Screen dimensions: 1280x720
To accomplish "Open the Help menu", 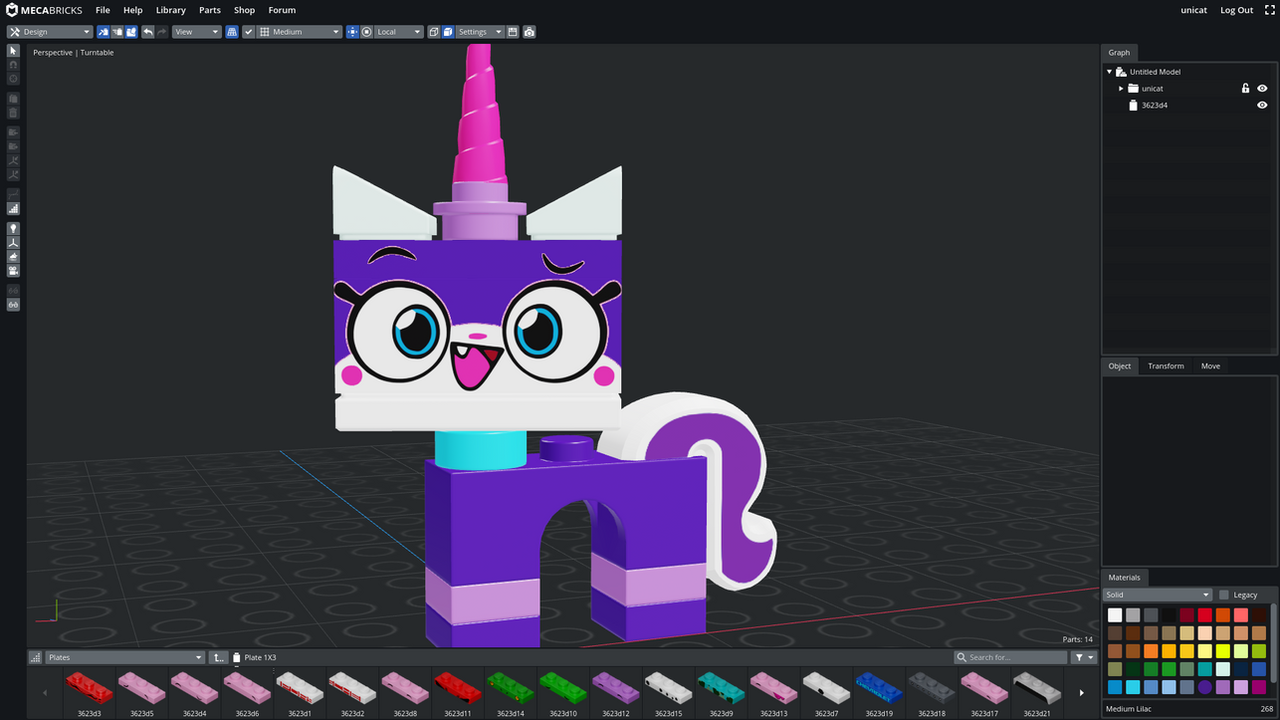I will pyautogui.click(x=133, y=10).
